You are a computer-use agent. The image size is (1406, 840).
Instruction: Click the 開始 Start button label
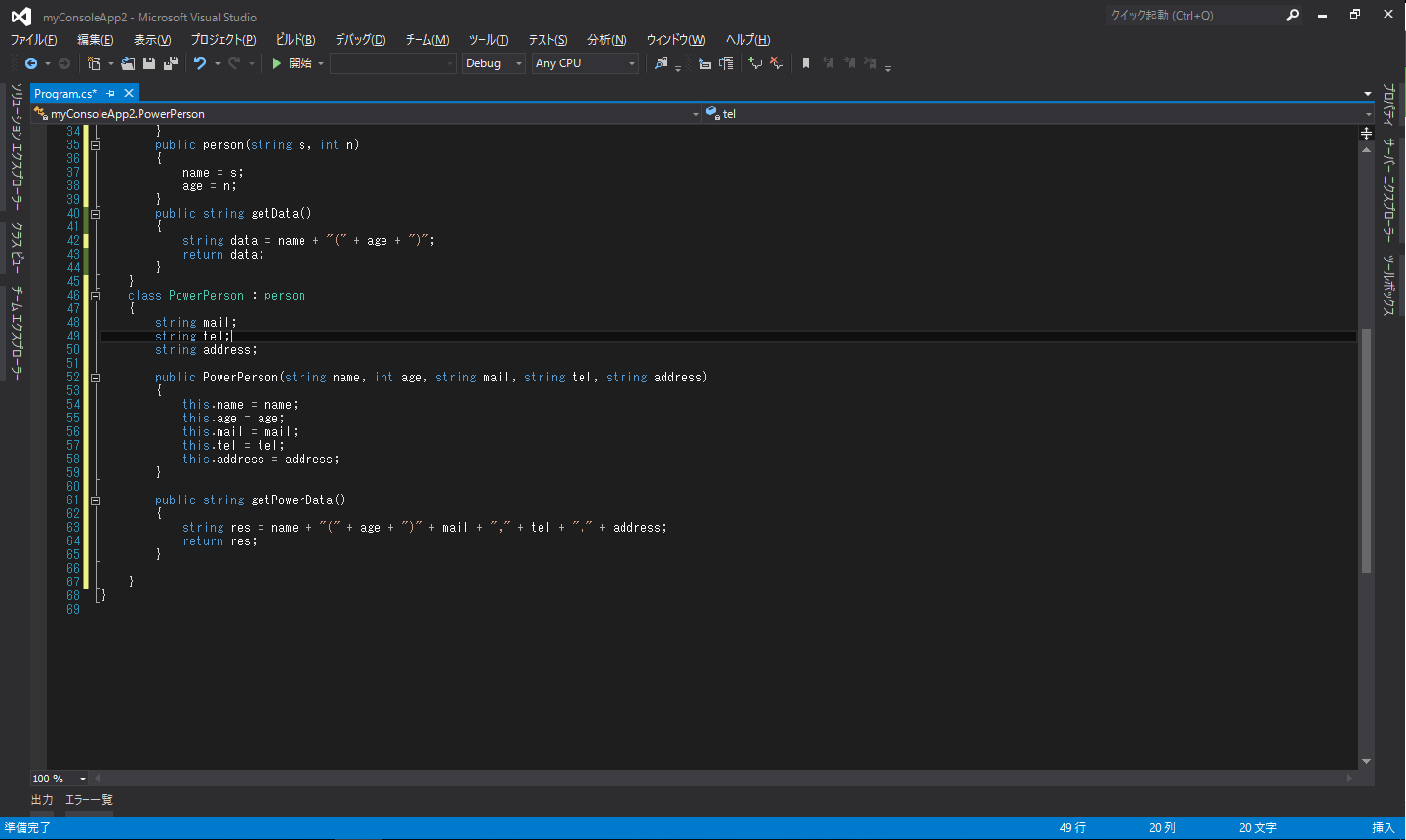301,63
